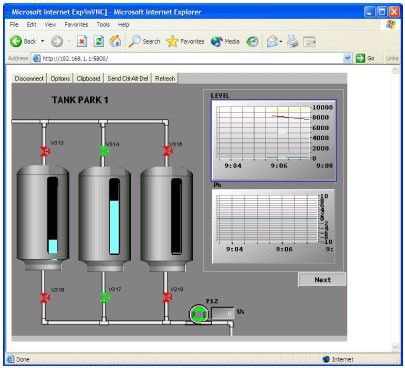Screen dimensions: 405x368
Task: Open the Media toolbar button
Action: coord(225,41)
